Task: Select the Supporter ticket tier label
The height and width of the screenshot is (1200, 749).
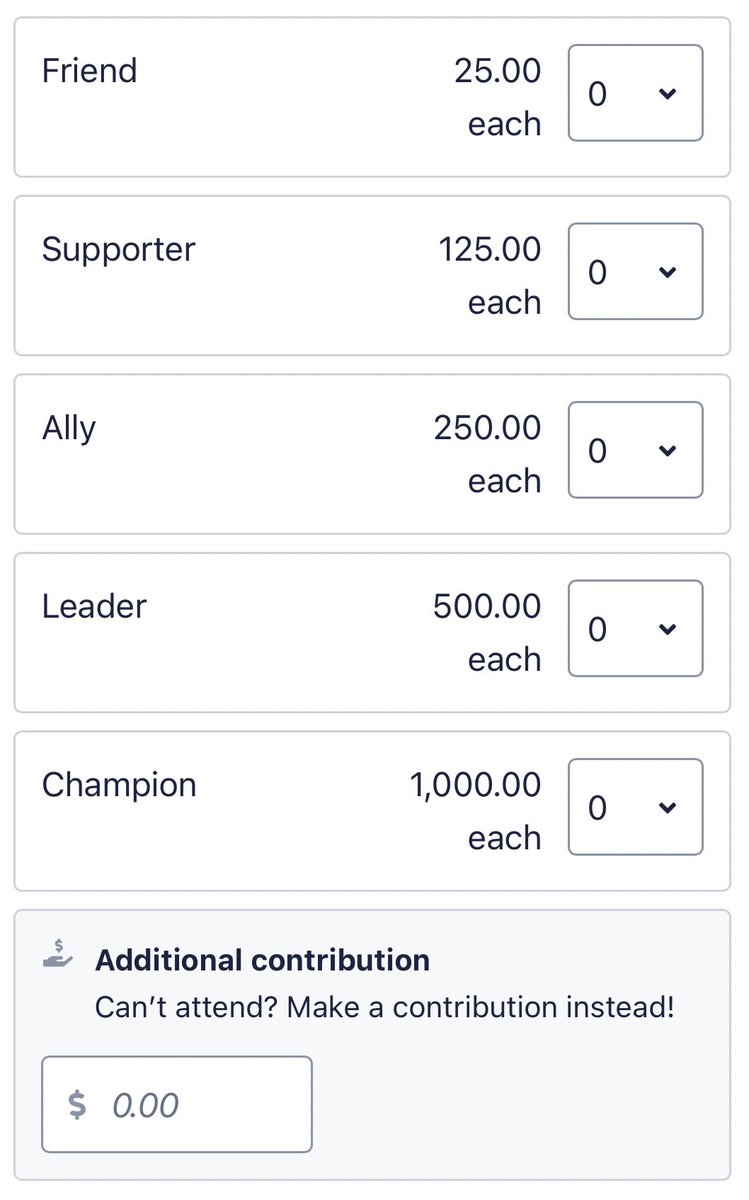Action: point(119,250)
